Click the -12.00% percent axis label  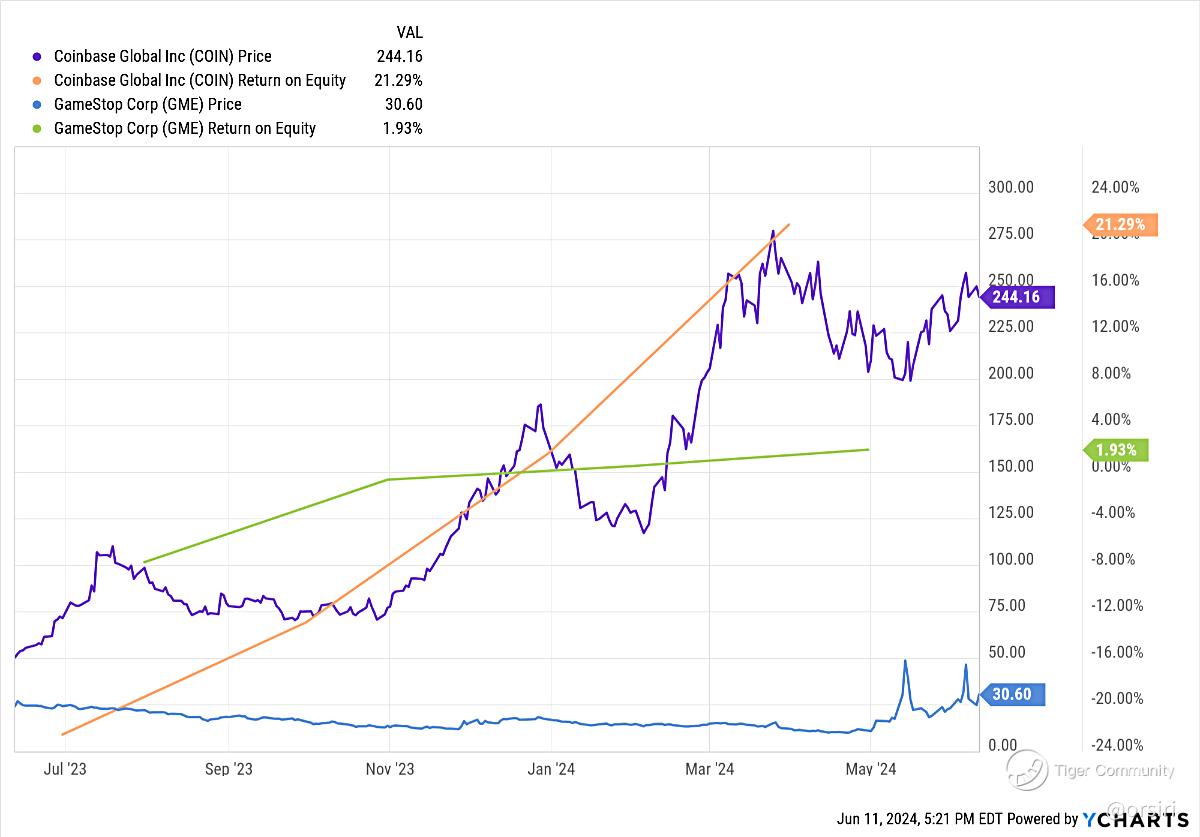tap(1117, 606)
